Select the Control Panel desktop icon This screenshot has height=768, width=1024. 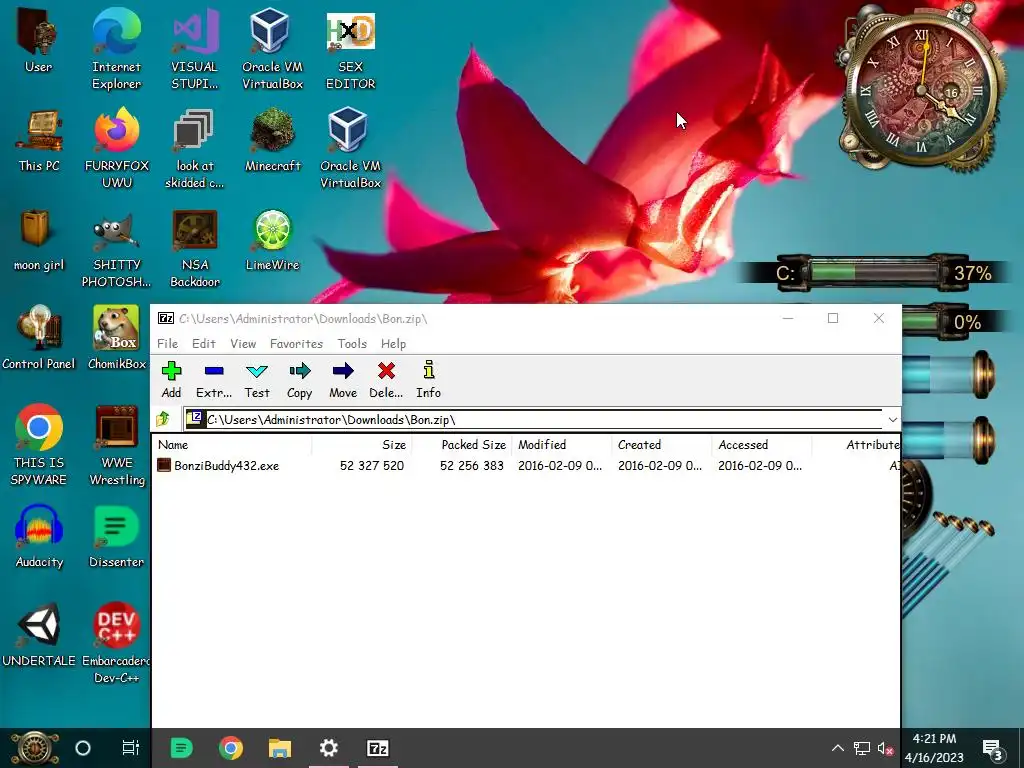[39, 338]
